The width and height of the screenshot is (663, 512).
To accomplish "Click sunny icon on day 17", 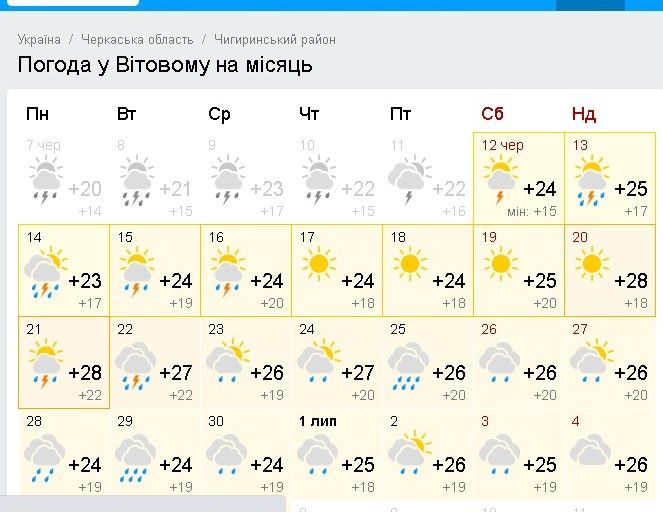I will (x=318, y=265).
